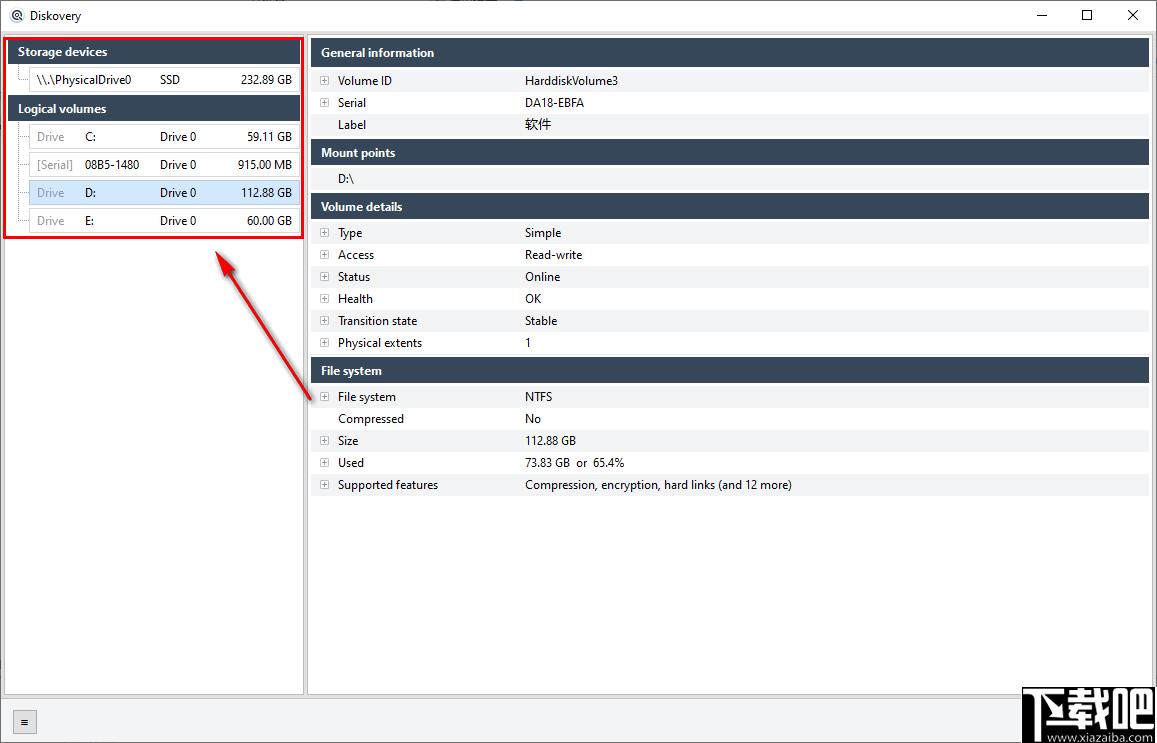Expand the Used space row
The width and height of the screenshot is (1157, 743).
click(325, 463)
